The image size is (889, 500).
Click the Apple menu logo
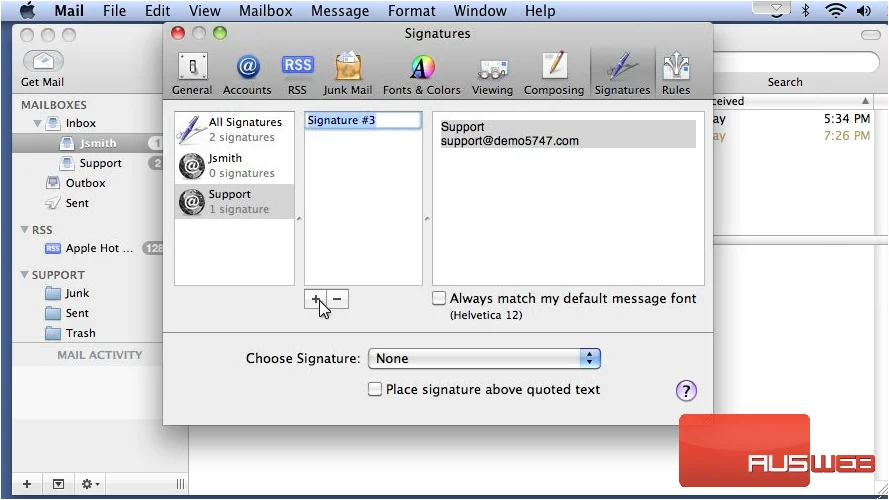pyautogui.click(x=27, y=10)
